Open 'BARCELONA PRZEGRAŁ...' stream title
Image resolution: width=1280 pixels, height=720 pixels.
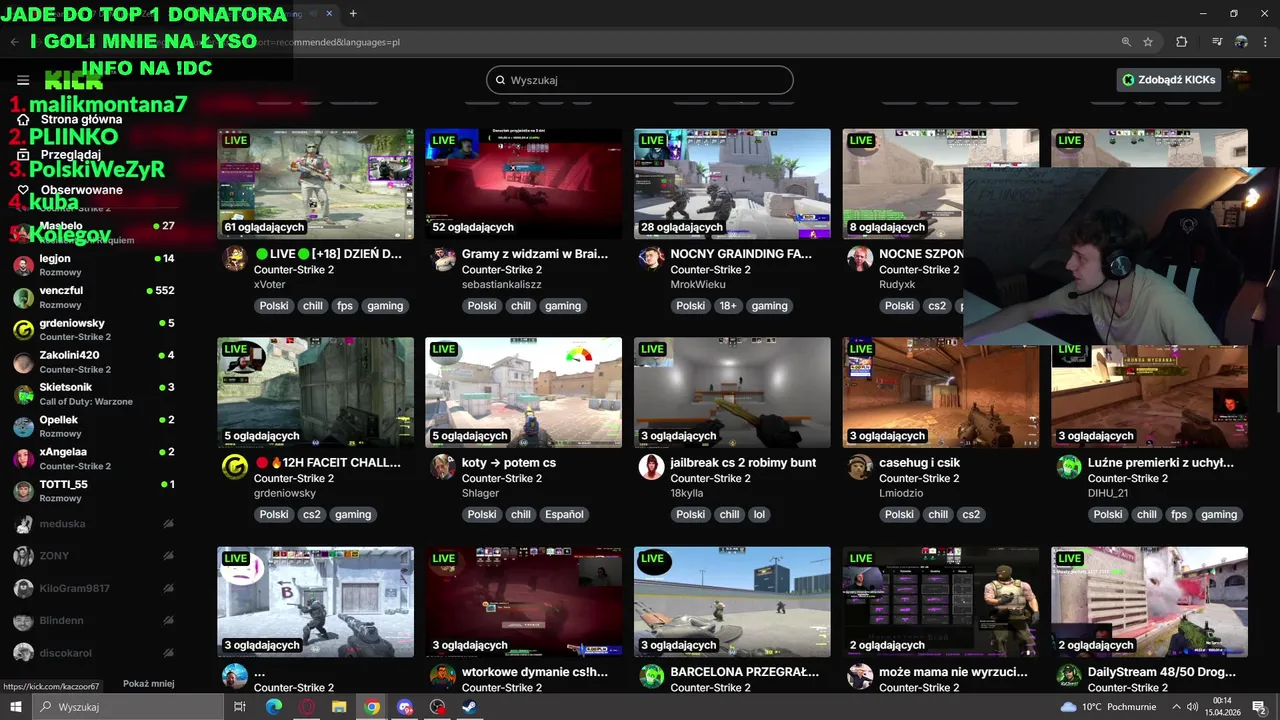pos(745,672)
